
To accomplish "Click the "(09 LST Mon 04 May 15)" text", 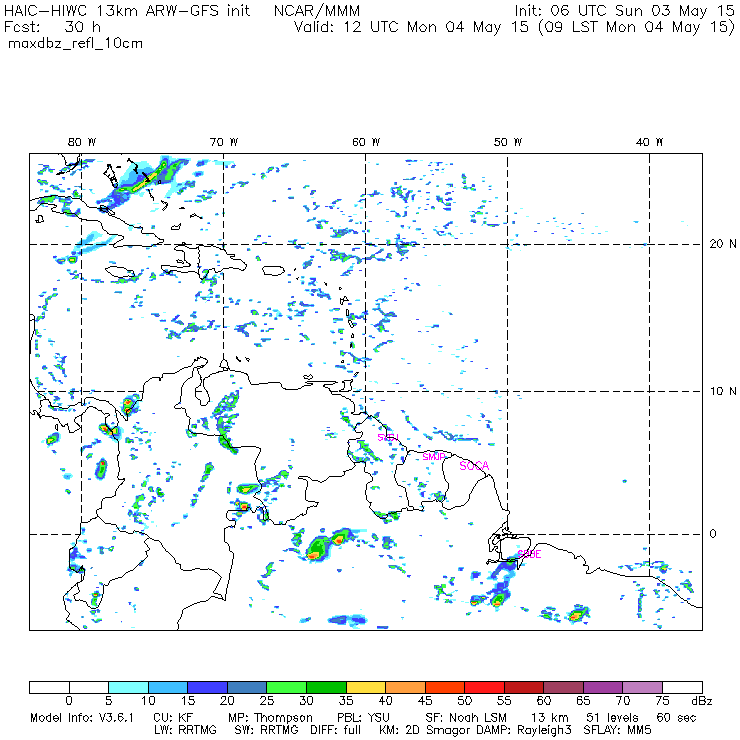I will [637, 27].
